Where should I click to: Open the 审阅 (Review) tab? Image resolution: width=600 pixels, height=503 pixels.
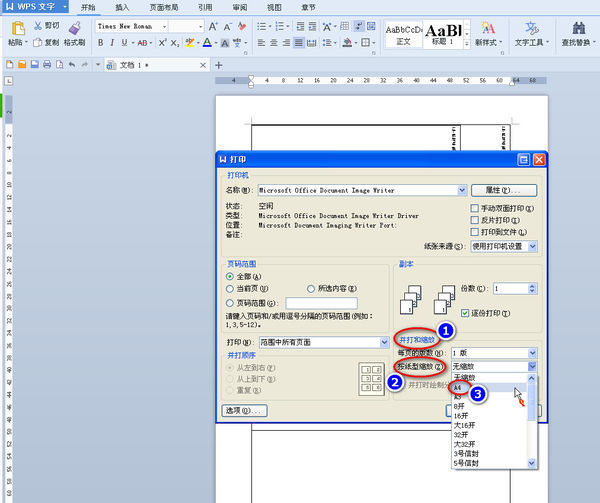(240, 7)
